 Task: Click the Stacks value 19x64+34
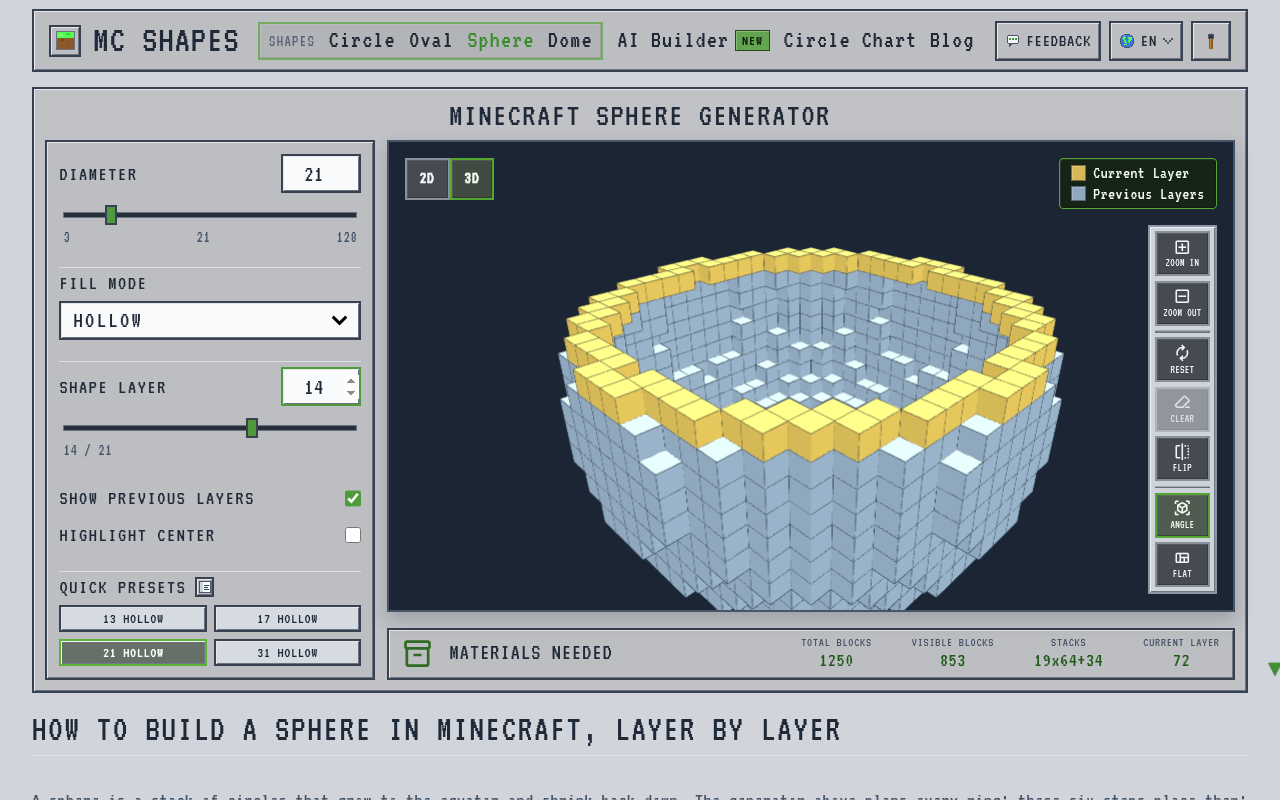click(1068, 661)
